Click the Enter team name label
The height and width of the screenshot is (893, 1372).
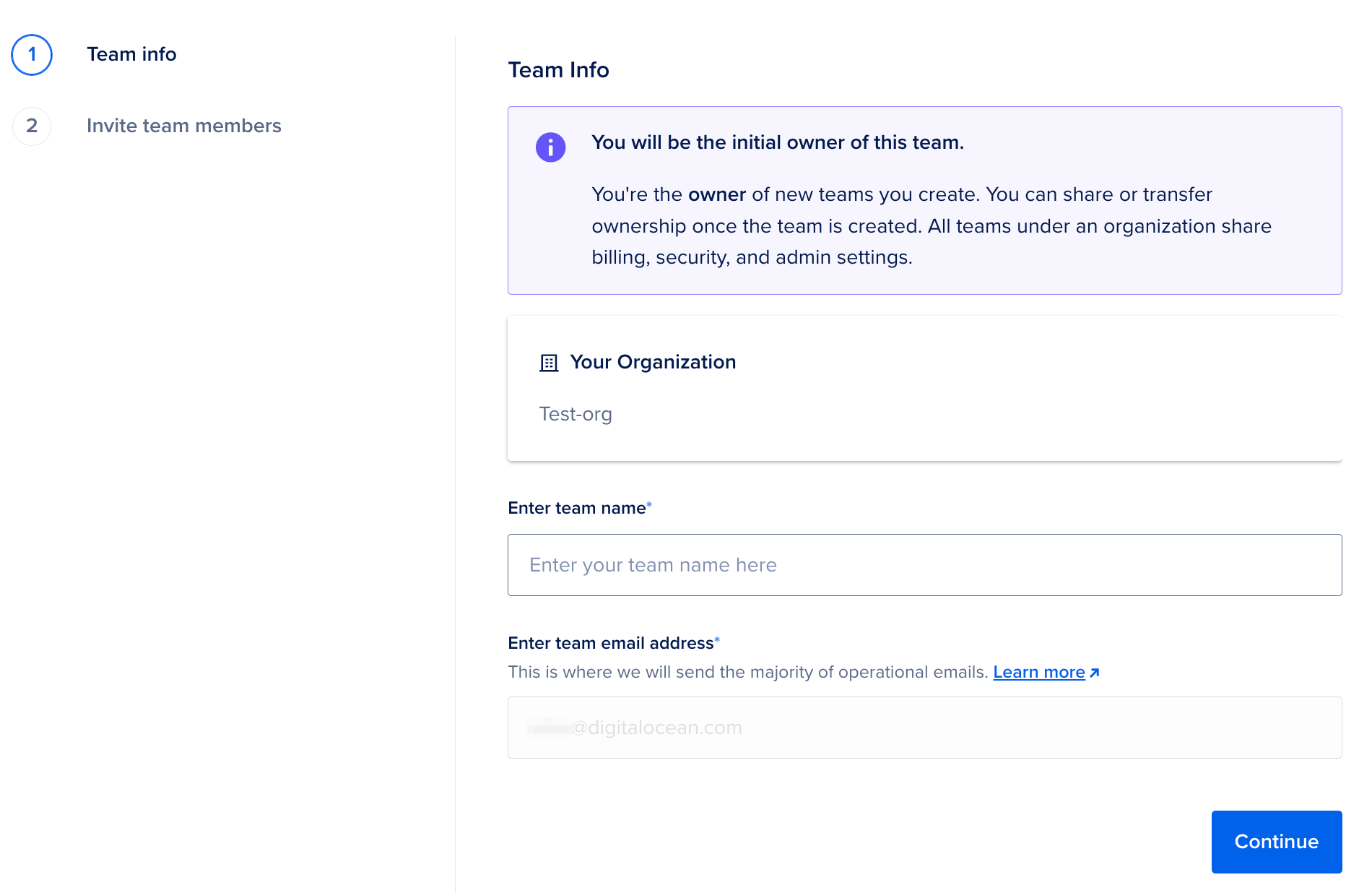click(576, 509)
